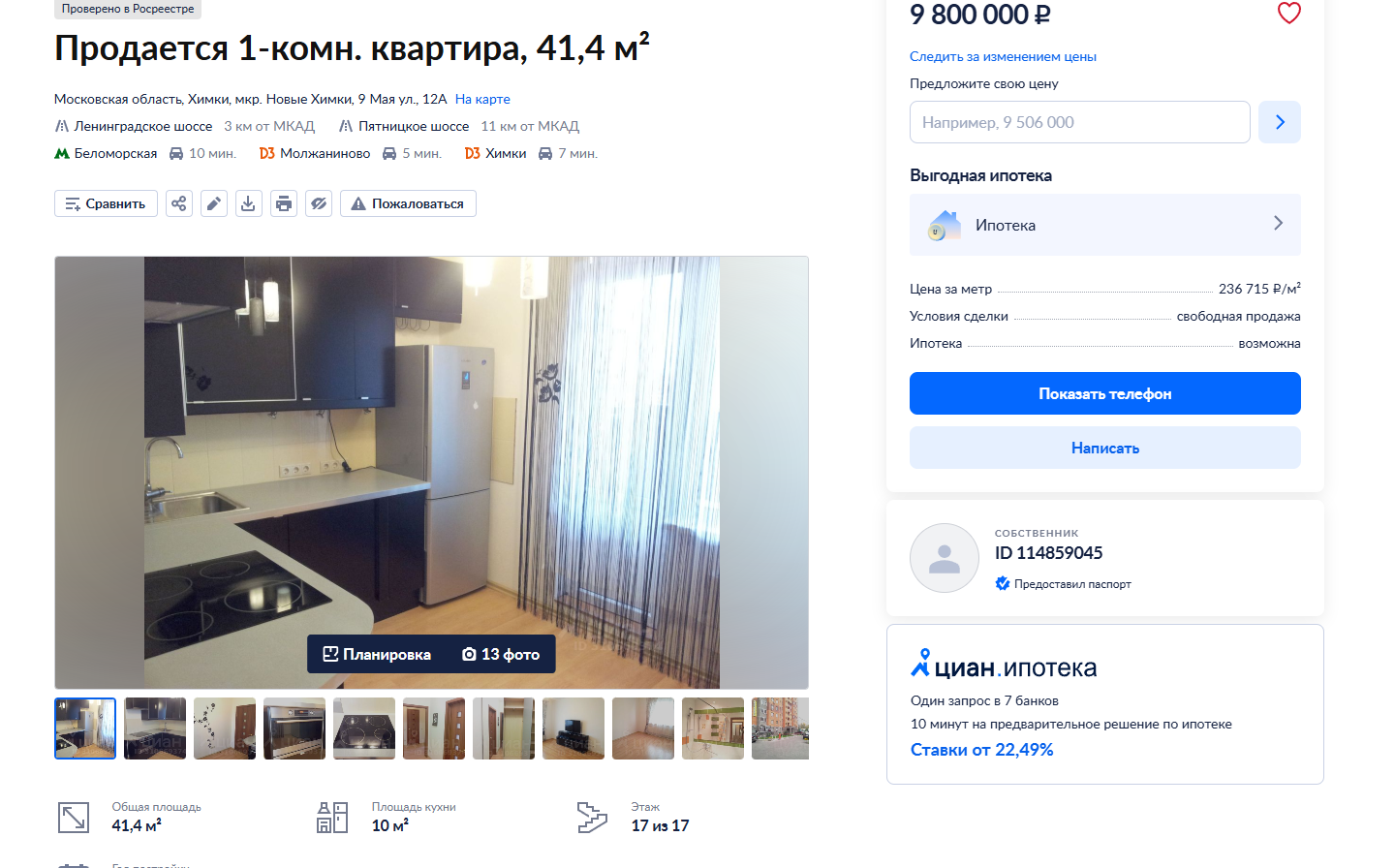Click Следить за изменением цены link
The image size is (1395, 868).
coord(1003,56)
